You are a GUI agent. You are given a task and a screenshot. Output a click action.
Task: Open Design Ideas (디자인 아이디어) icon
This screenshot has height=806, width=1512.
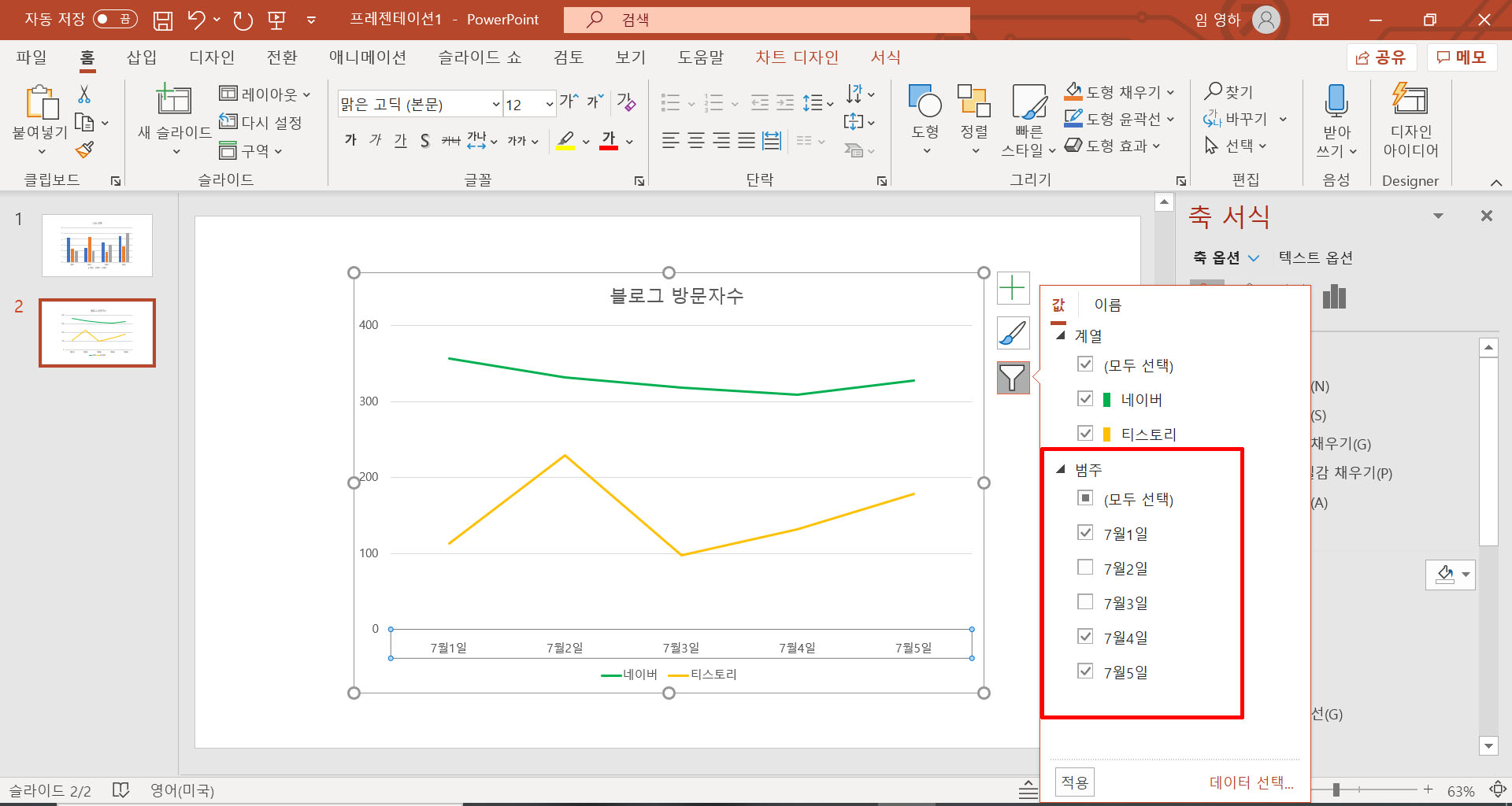[x=1410, y=100]
